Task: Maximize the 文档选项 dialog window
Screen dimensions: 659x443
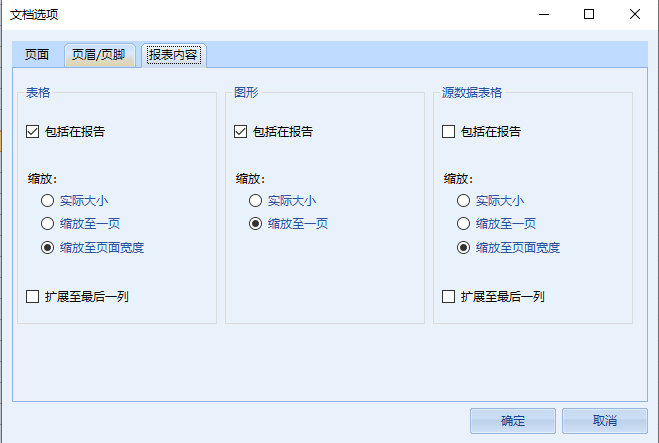Action: [x=589, y=14]
